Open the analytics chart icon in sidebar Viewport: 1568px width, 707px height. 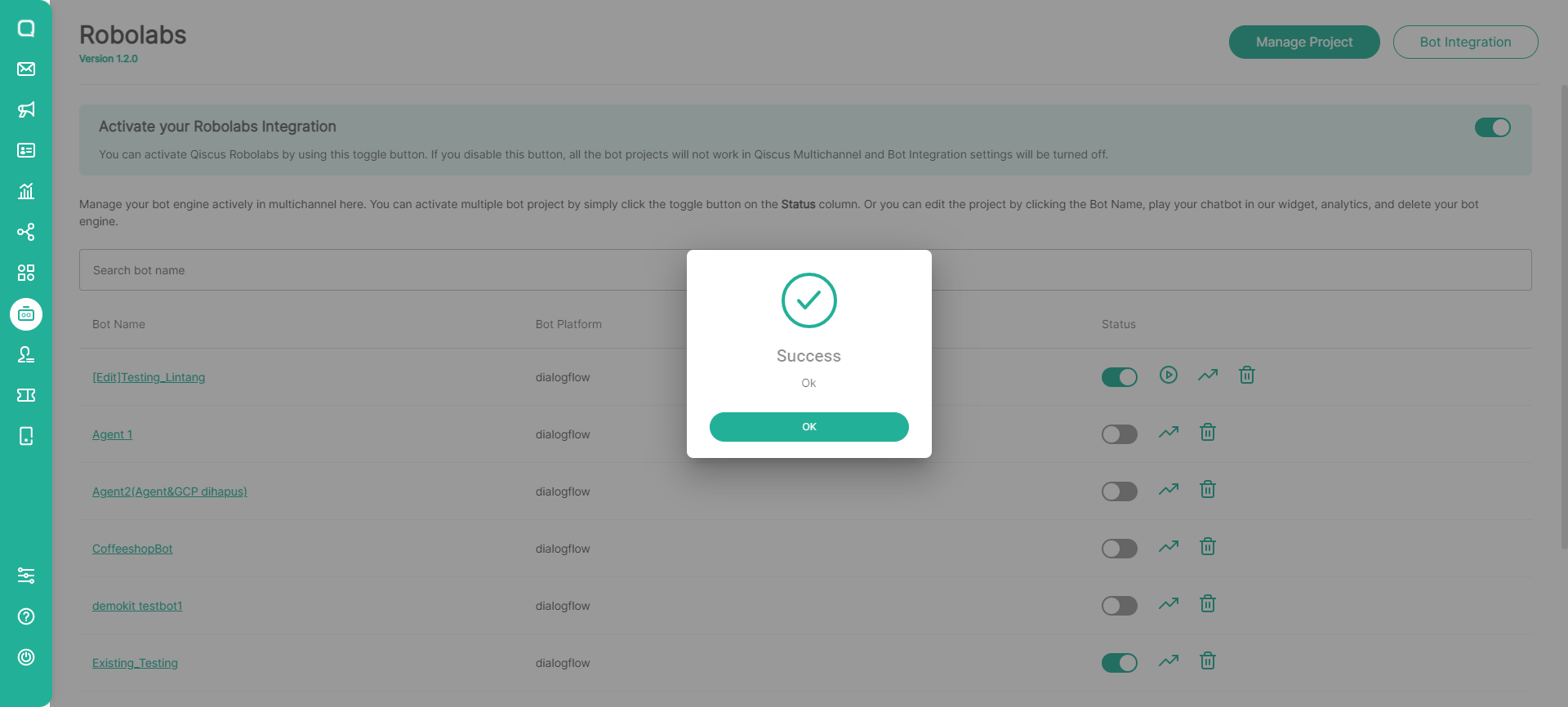(26, 191)
